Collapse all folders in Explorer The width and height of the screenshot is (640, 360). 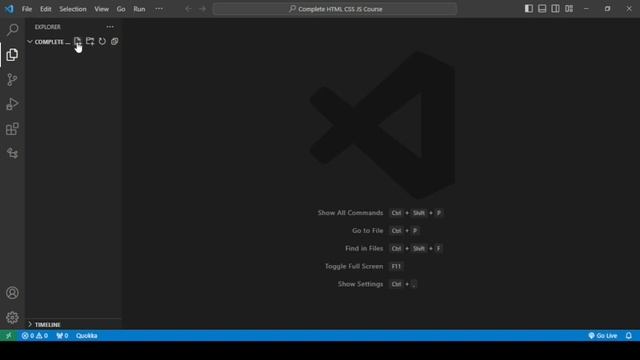tap(114, 41)
